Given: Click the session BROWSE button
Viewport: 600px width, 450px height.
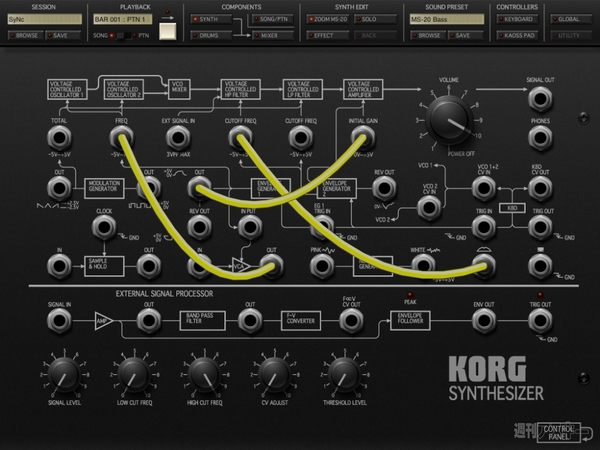Looking at the screenshot, I should (25, 36).
